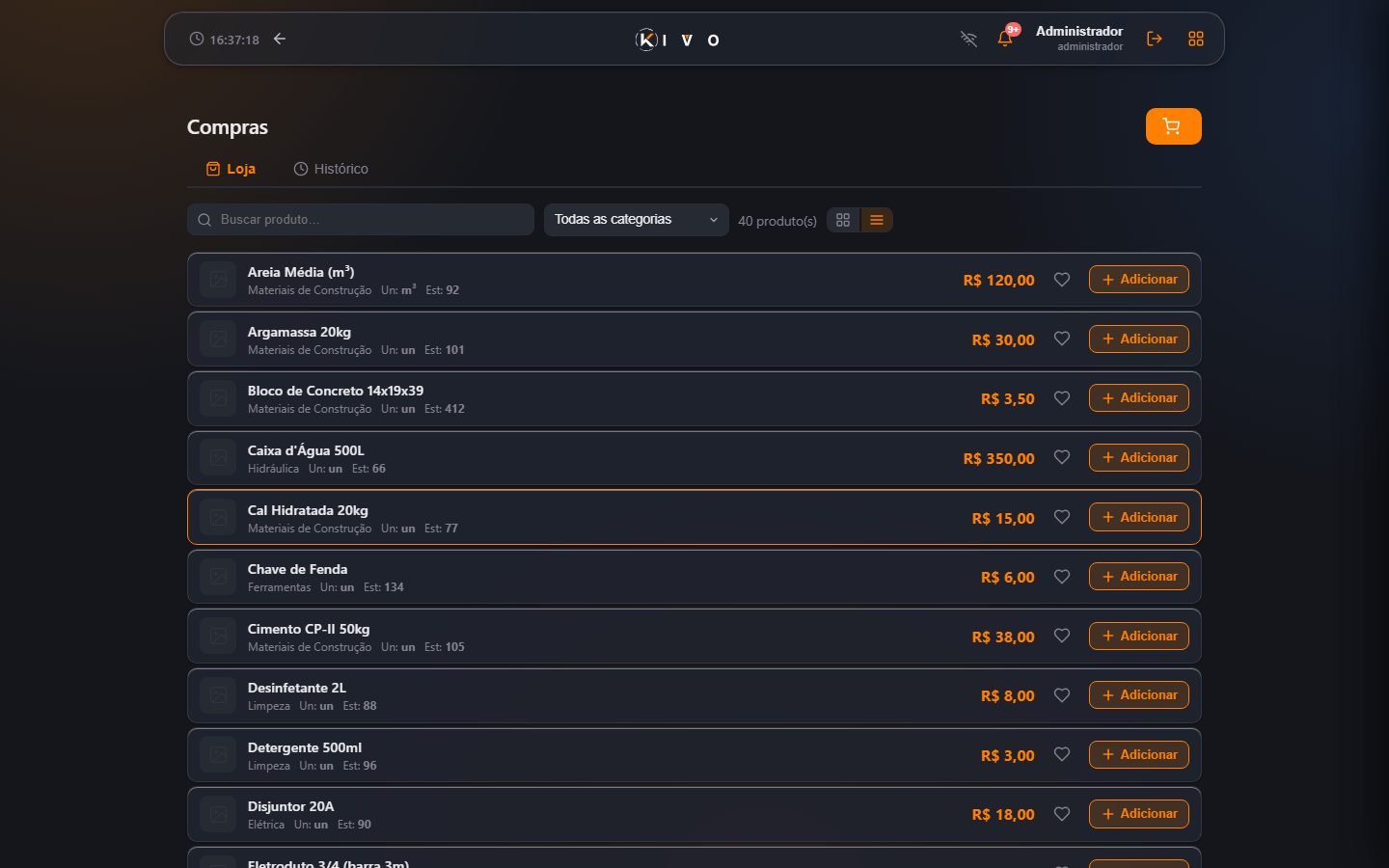Switch to list view layout
Image resolution: width=1389 pixels, height=868 pixels.
coord(877,220)
